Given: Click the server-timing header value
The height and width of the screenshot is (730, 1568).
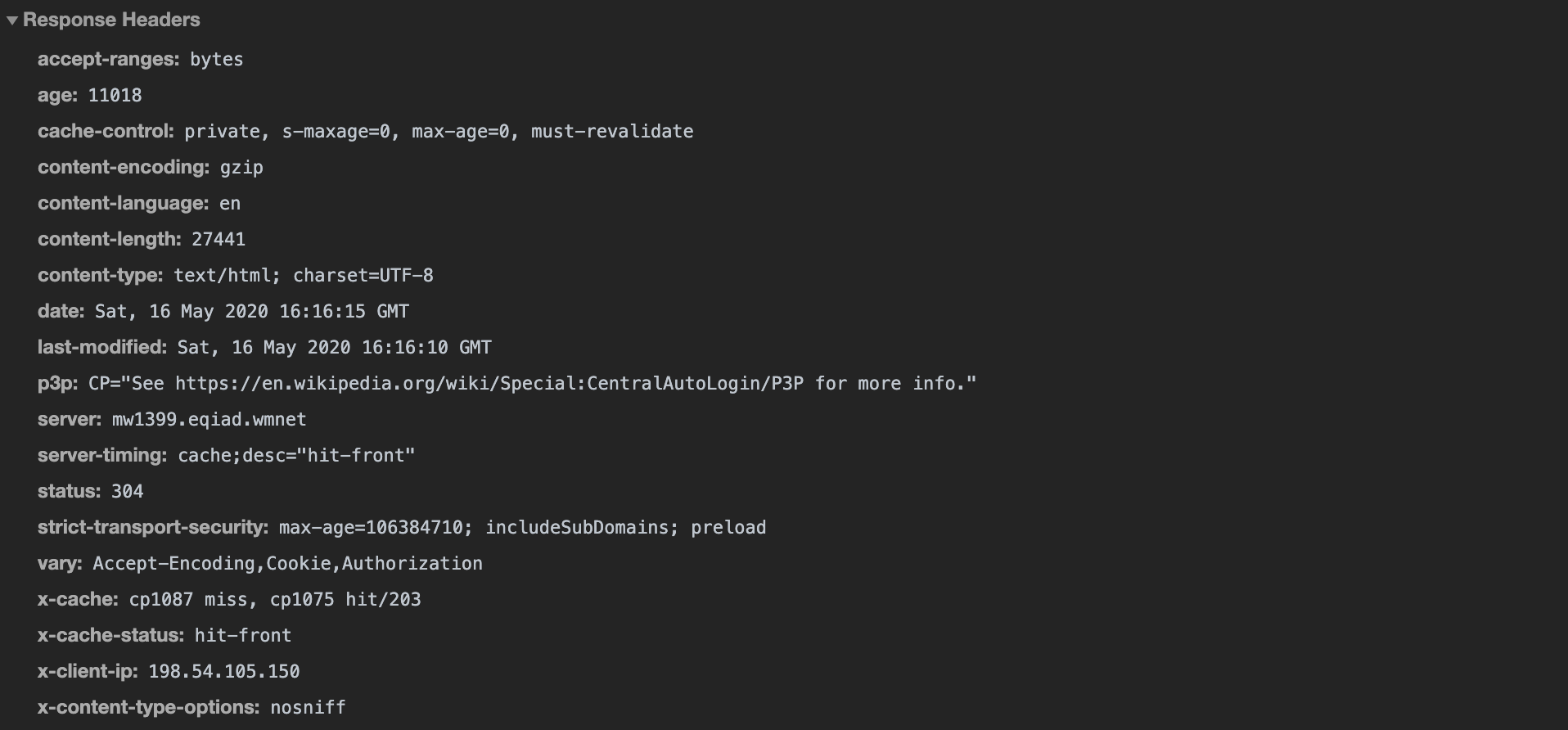Looking at the screenshot, I should 297,456.
